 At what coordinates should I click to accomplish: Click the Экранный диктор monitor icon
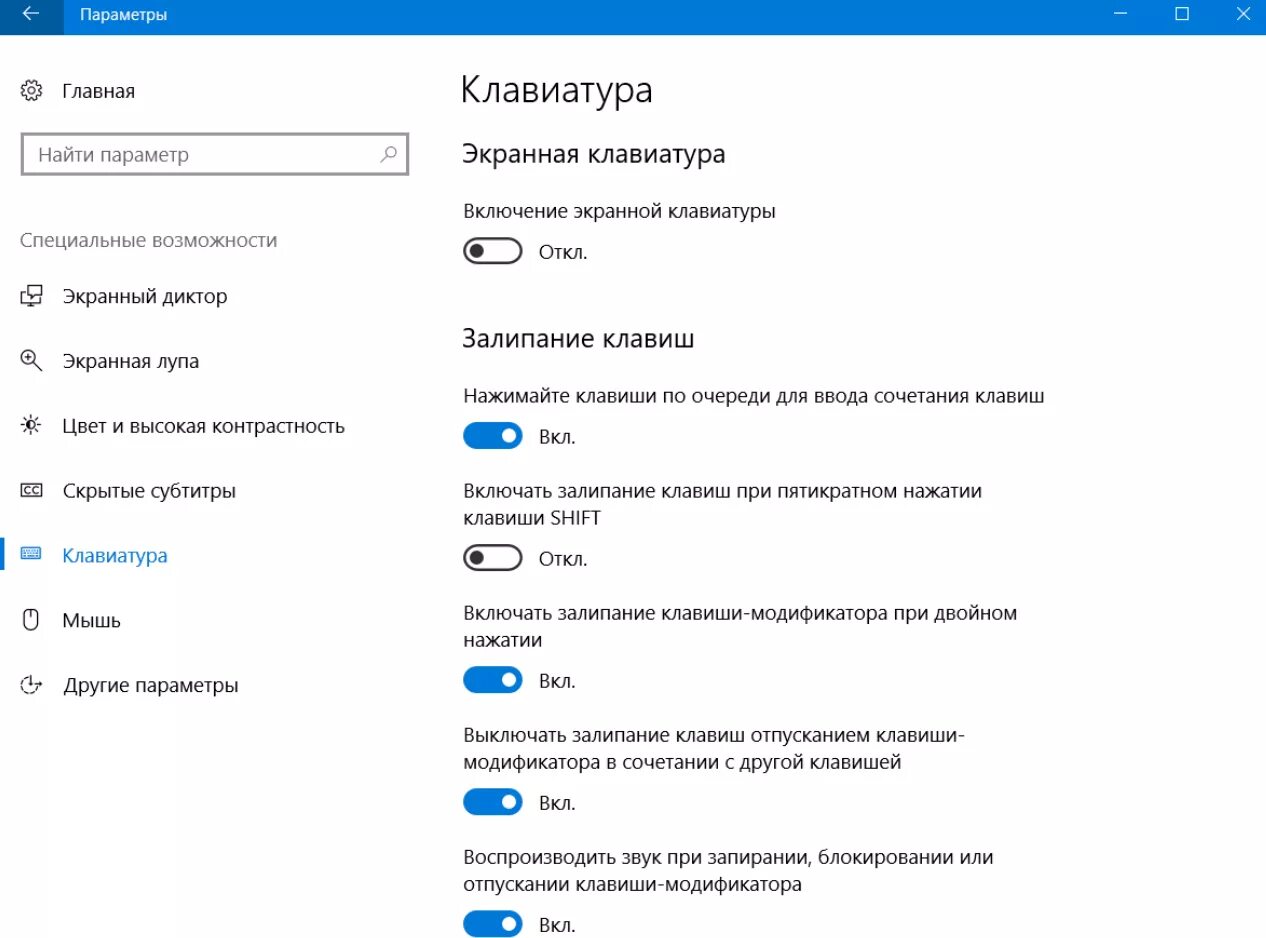pyautogui.click(x=31, y=296)
